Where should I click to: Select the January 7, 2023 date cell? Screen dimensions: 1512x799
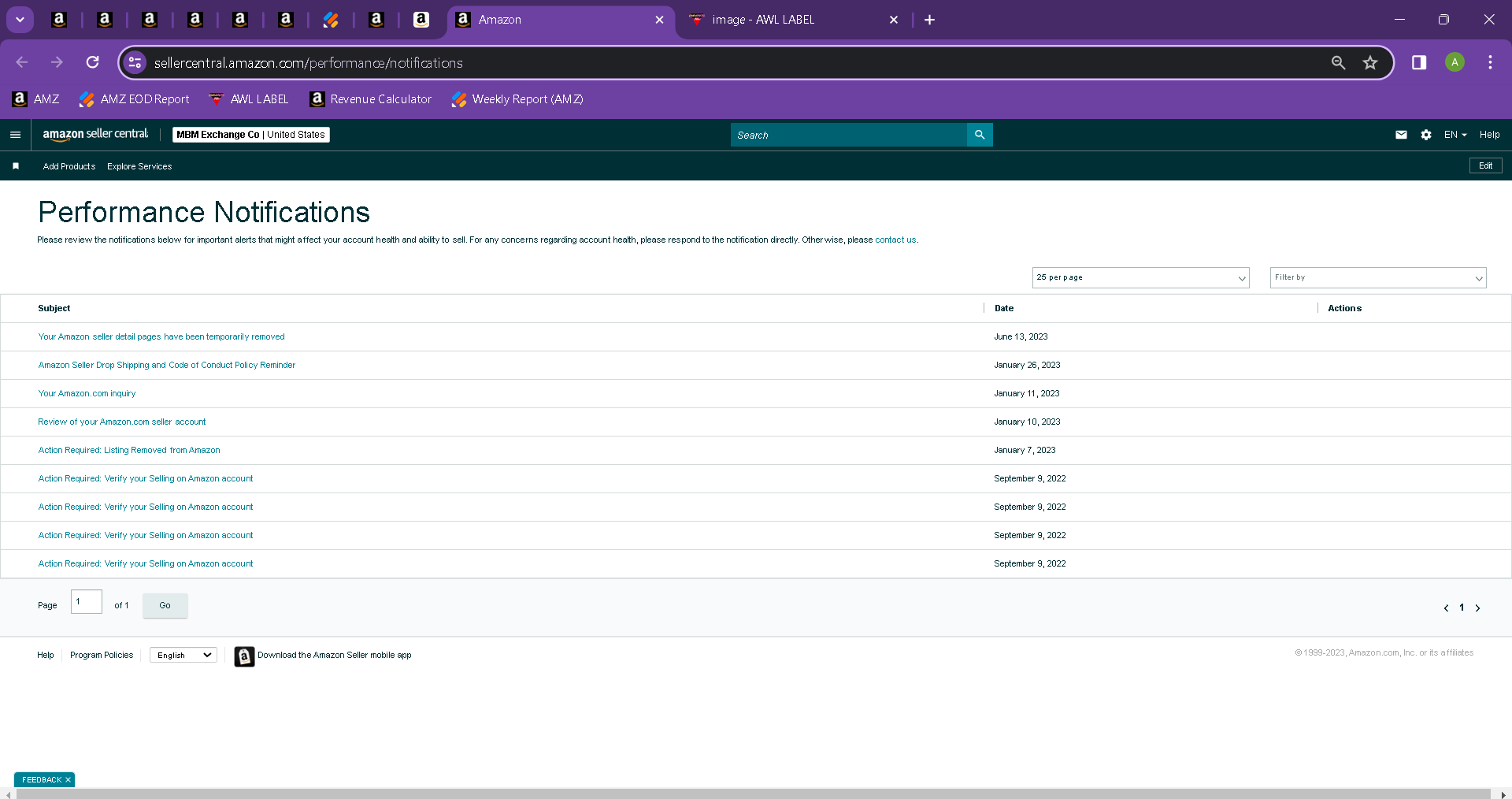(1025, 450)
